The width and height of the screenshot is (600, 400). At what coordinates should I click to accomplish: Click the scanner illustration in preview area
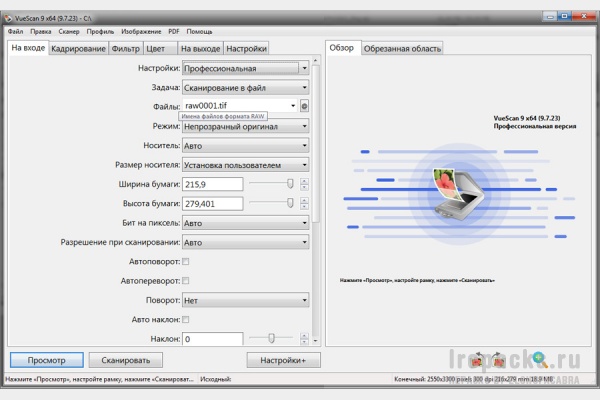(x=459, y=194)
